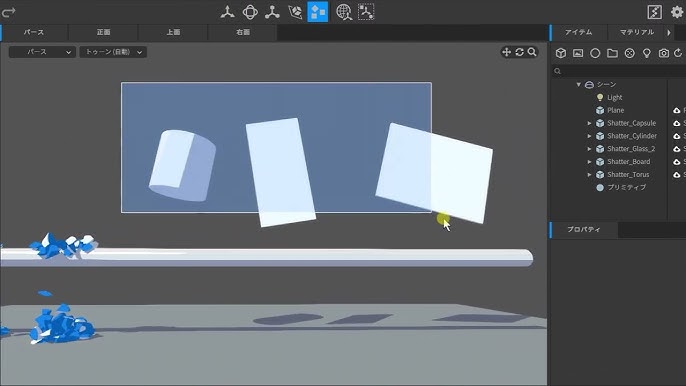
Task: Click the dice icon at top right
Action: click(654, 12)
